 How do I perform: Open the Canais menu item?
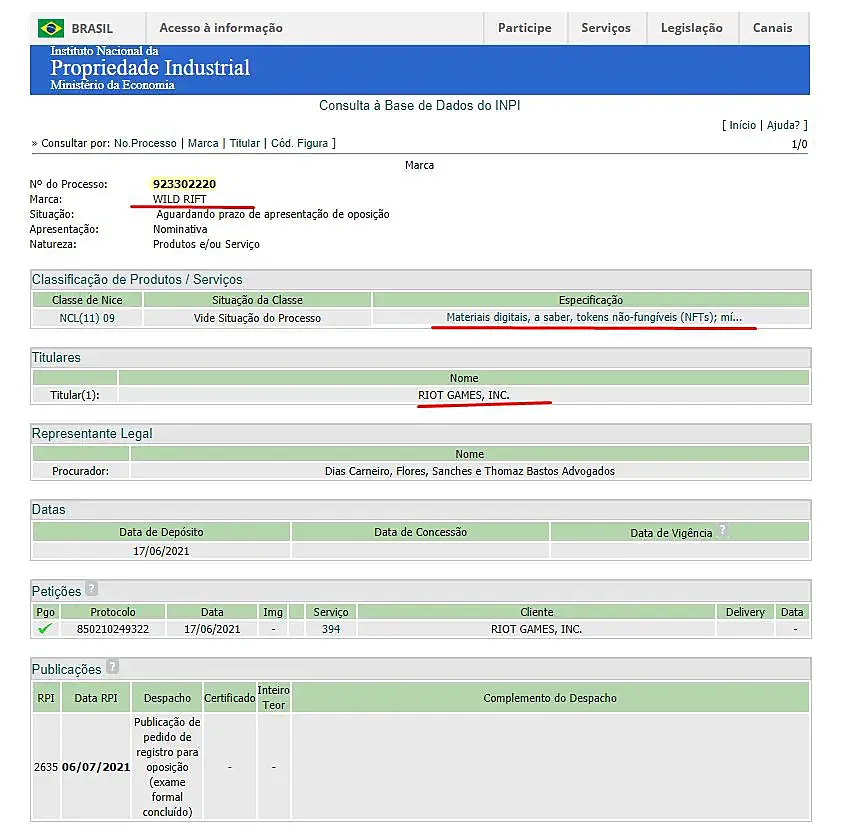772,28
